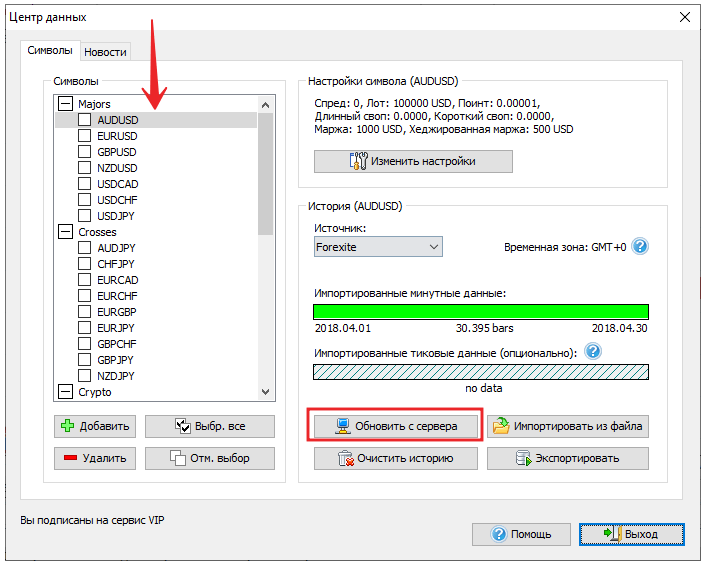
Task: Click the Add symbol green plus icon
Action: coord(68,426)
